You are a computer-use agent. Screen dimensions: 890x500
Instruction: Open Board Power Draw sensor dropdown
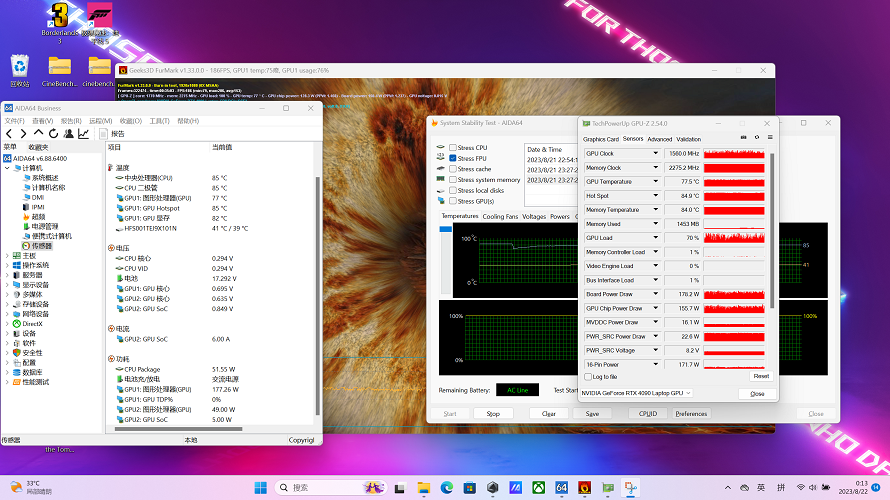[x=656, y=294]
